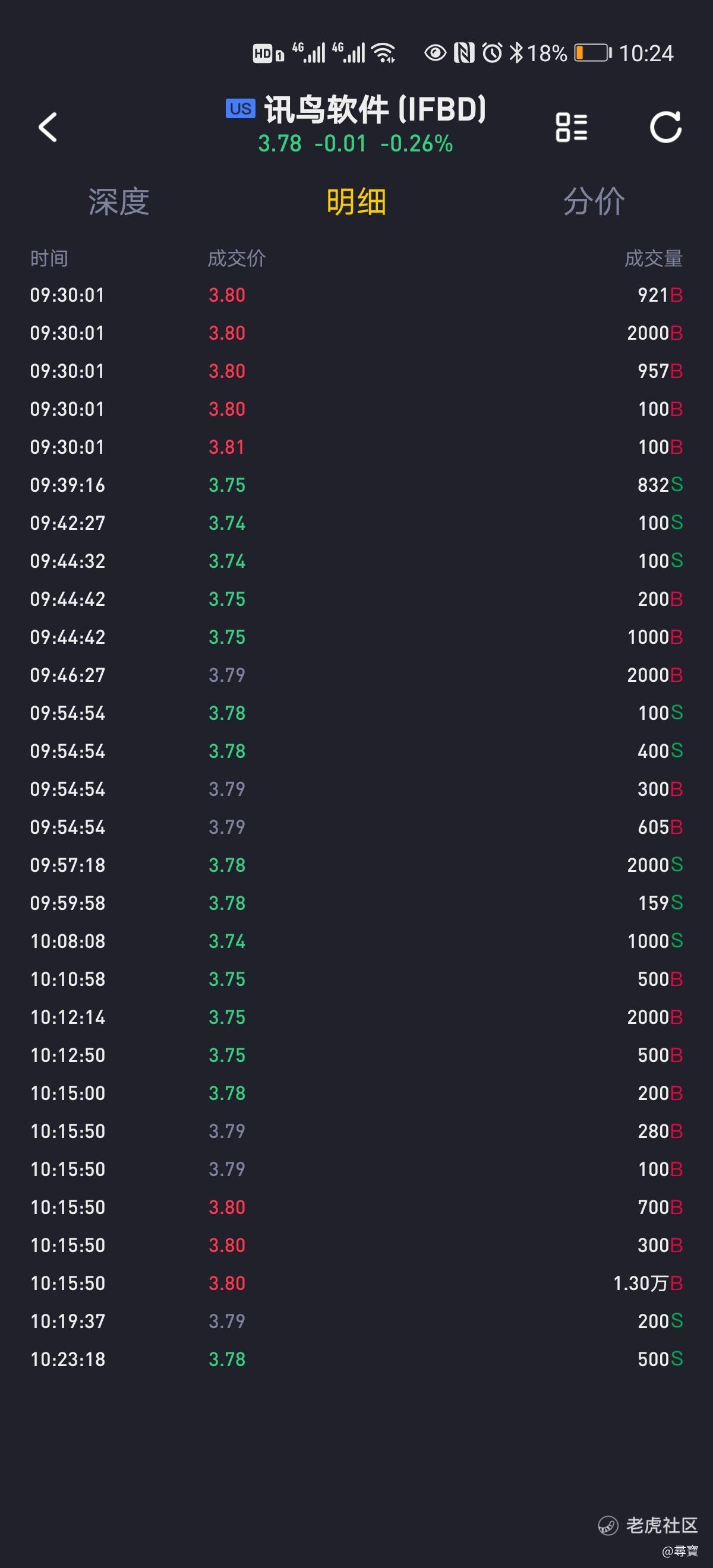Select the 明细 tab

point(356,201)
